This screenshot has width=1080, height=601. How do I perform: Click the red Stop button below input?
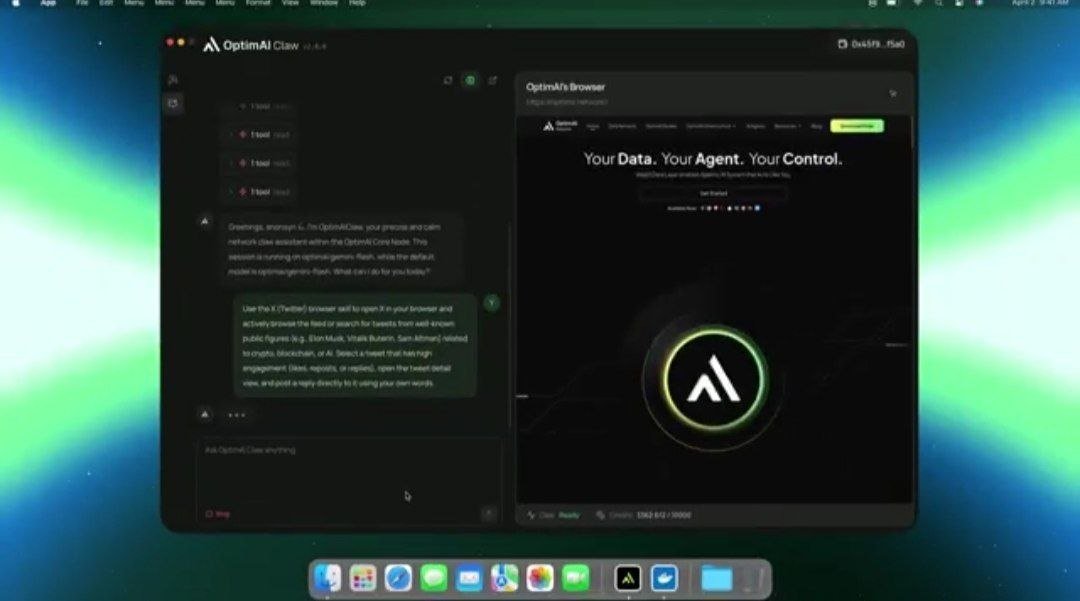218,514
